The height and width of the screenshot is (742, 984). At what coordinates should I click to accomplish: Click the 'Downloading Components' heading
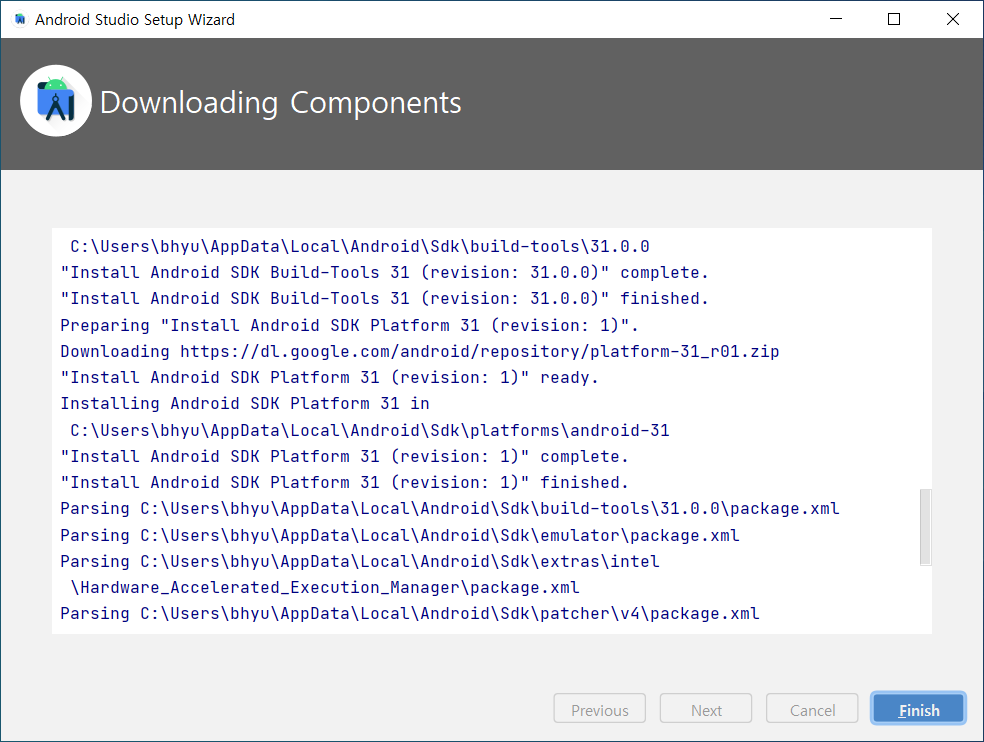281,103
